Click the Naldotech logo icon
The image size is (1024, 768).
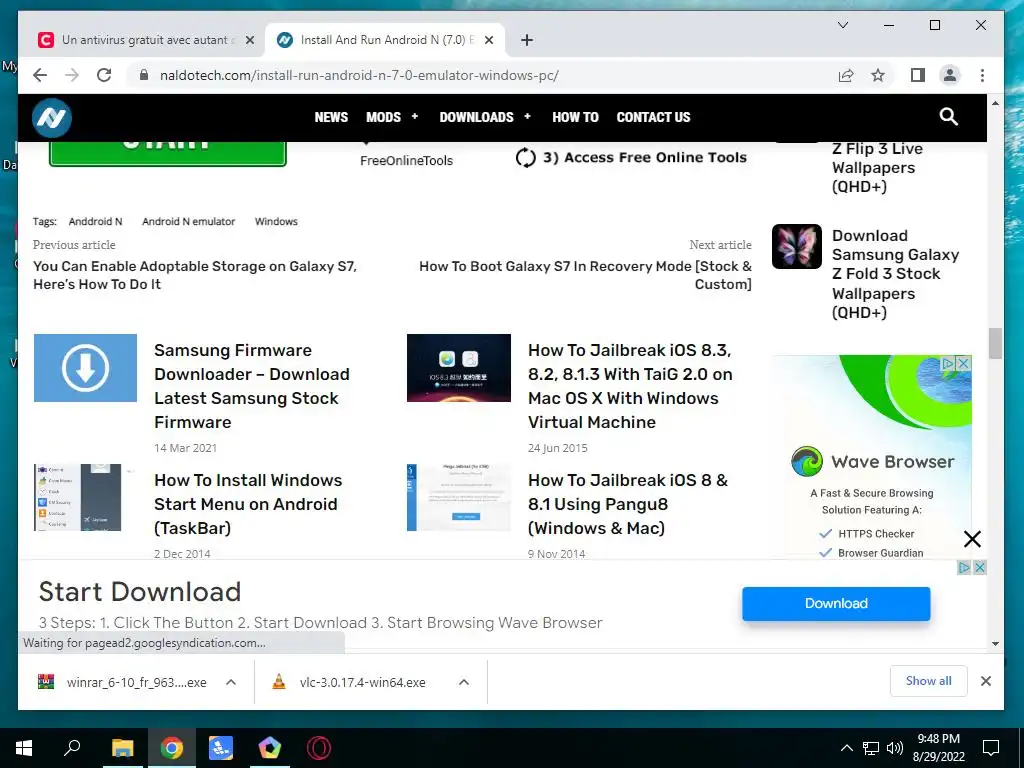(x=52, y=118)
